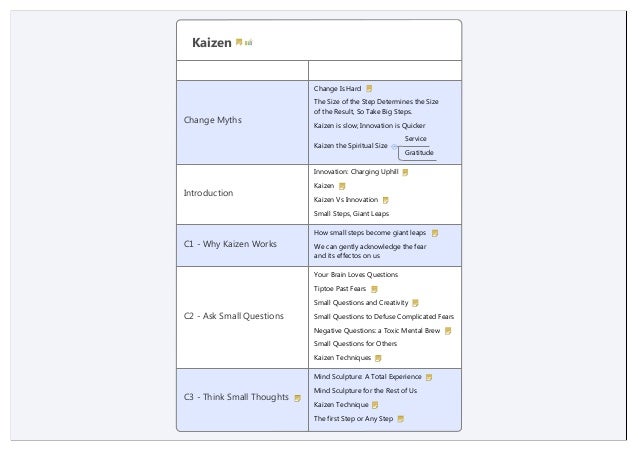Select the Introduction topic cell
This screenshot has height=452, width=638.
click(x=243, y=194)
